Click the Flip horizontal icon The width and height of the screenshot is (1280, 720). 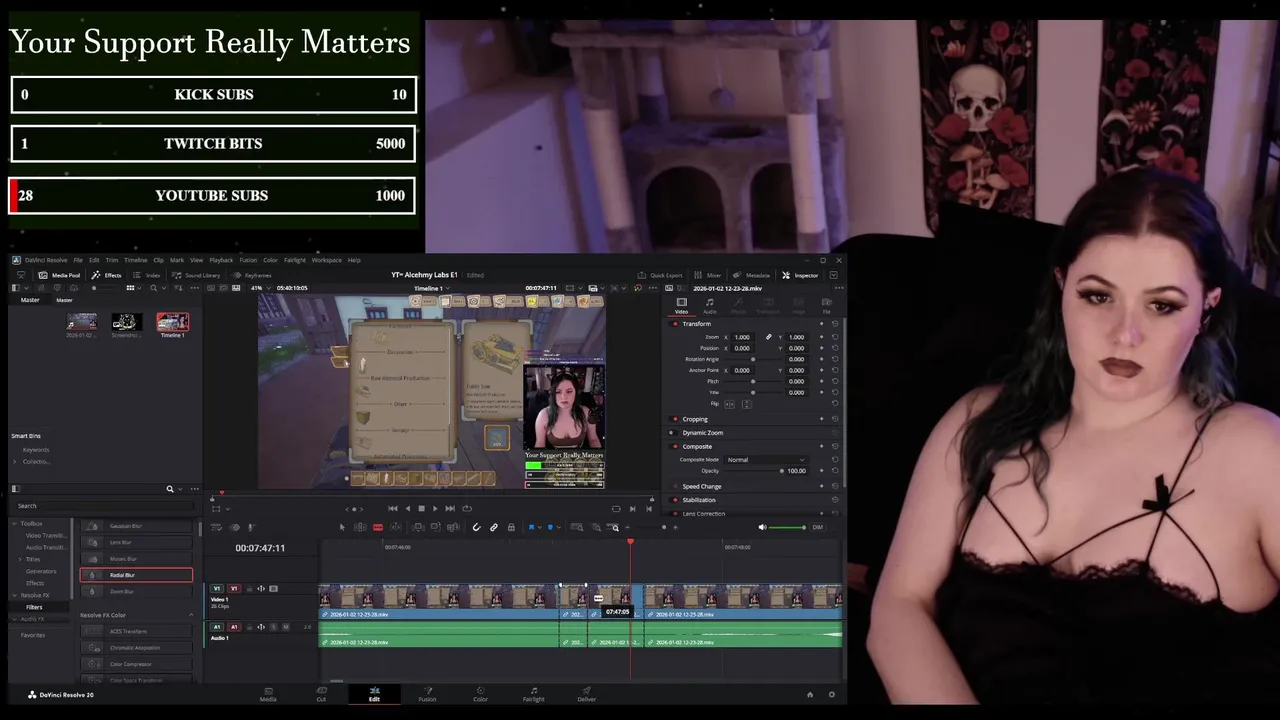coord(729,404)
